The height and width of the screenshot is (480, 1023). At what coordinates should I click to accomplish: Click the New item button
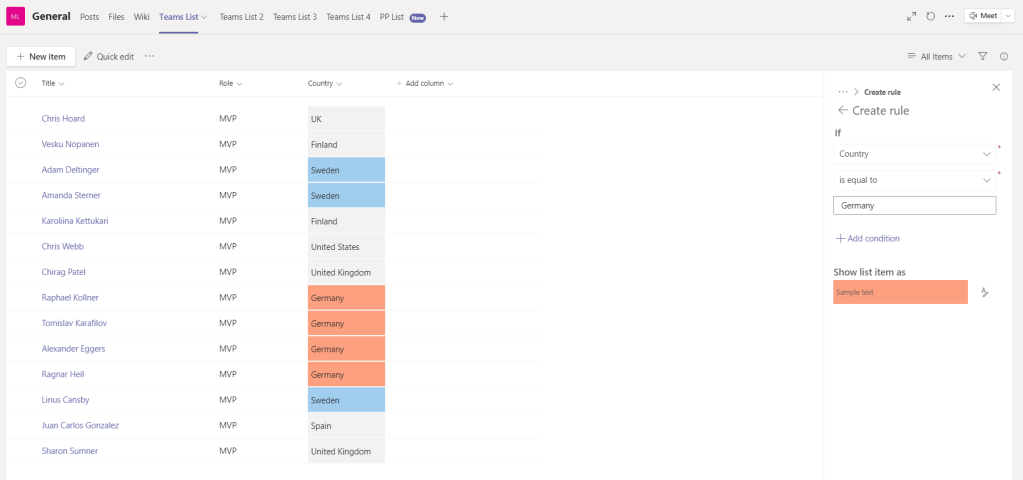point(41,57)
